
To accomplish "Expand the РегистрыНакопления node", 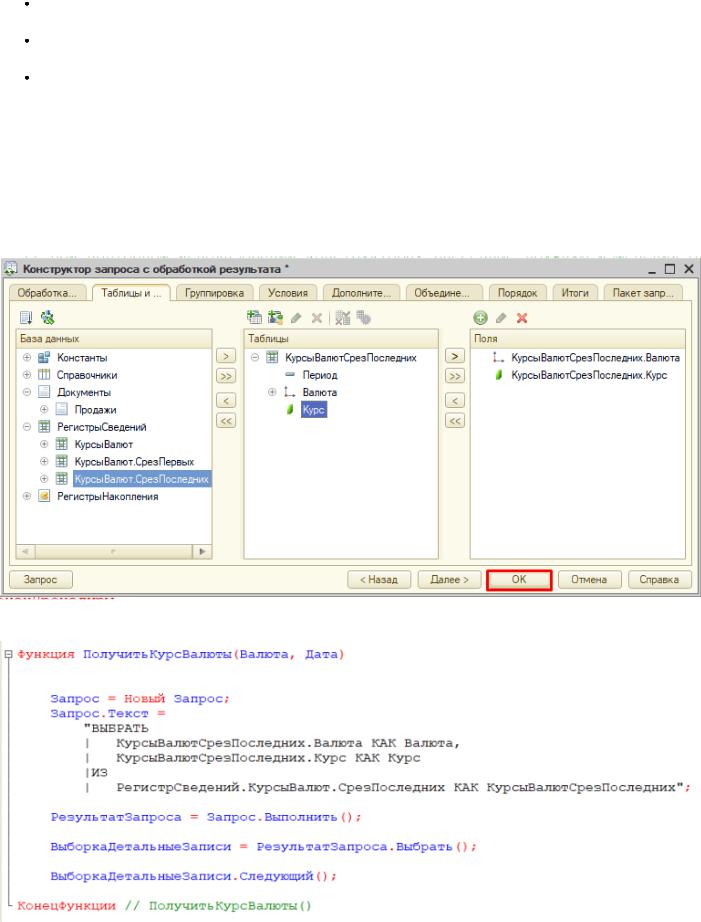I will click(x=22, y=497).
